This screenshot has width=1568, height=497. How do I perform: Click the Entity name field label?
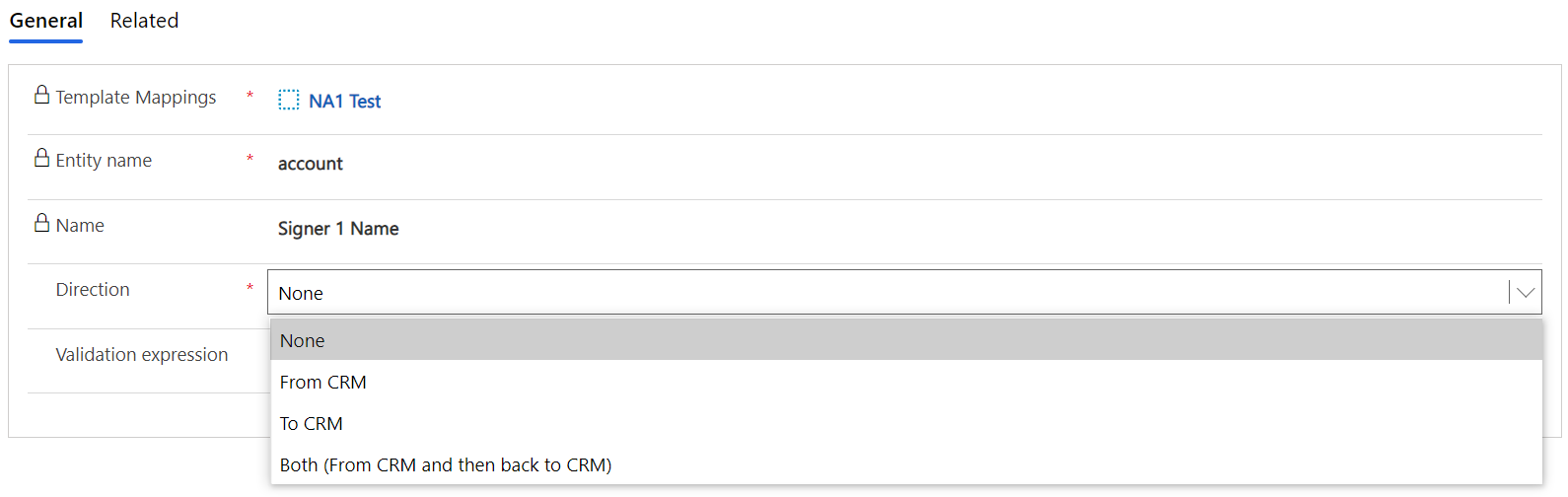coord(104,160)
